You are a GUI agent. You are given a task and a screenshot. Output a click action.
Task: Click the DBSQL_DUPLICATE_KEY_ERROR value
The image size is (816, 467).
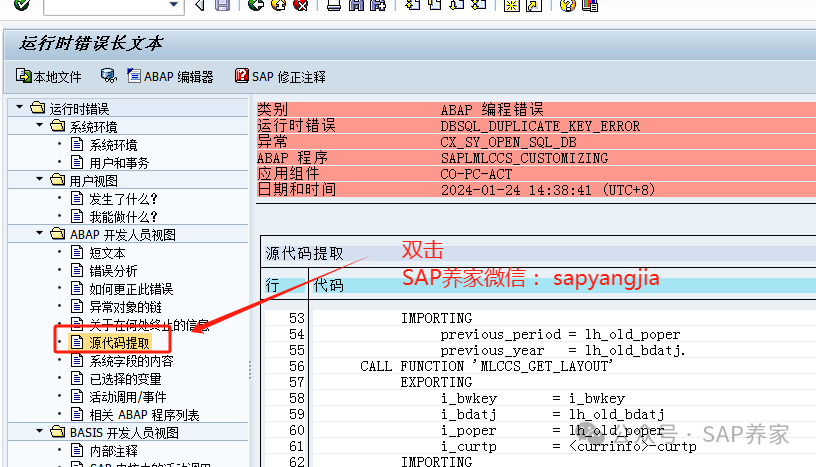pos(540,126)
